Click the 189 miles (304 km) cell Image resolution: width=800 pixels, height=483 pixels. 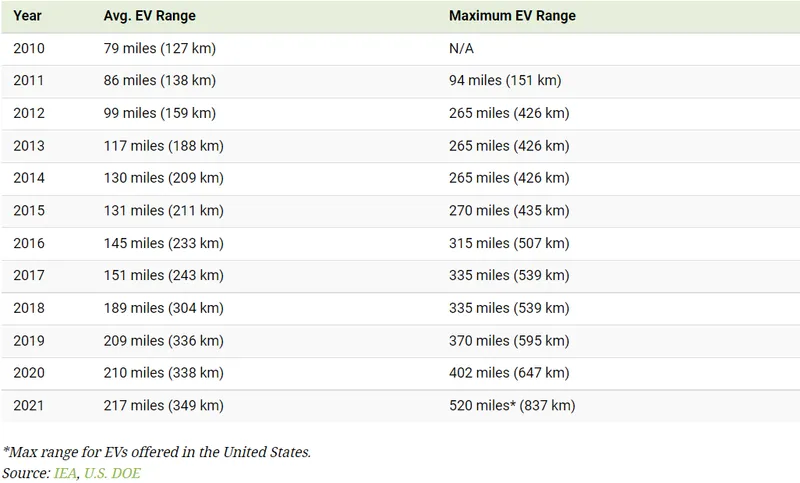coord(164,308)
